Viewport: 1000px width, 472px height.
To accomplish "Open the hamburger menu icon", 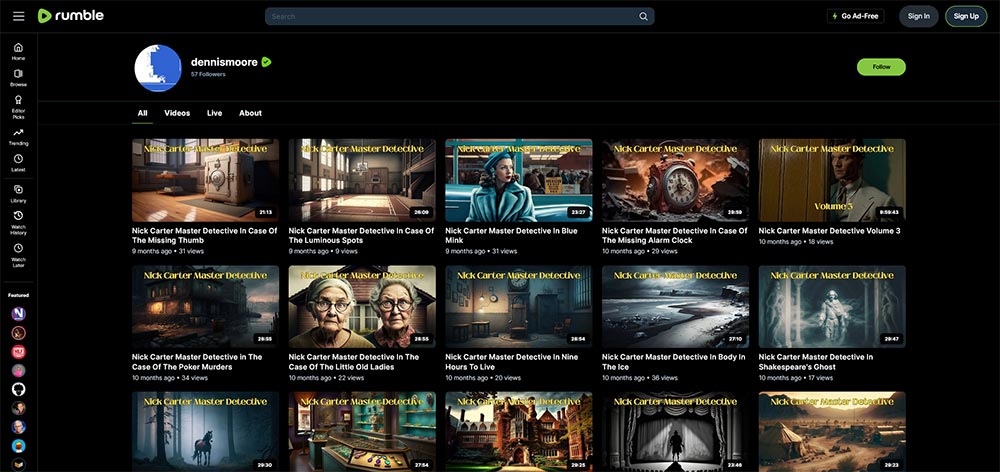I will coord(18,16).
